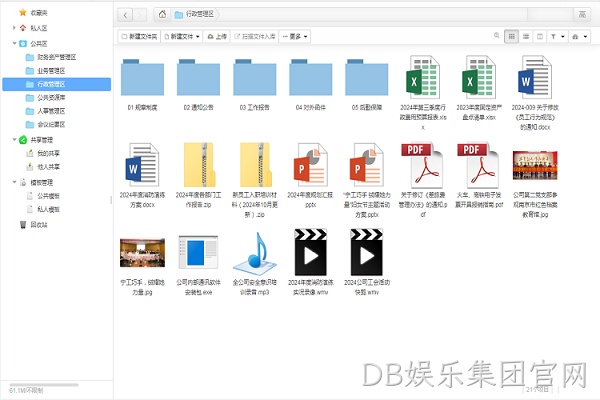Select the 2024年度 wmv video icon
The image size is (600, 400).
pos(310,252)
